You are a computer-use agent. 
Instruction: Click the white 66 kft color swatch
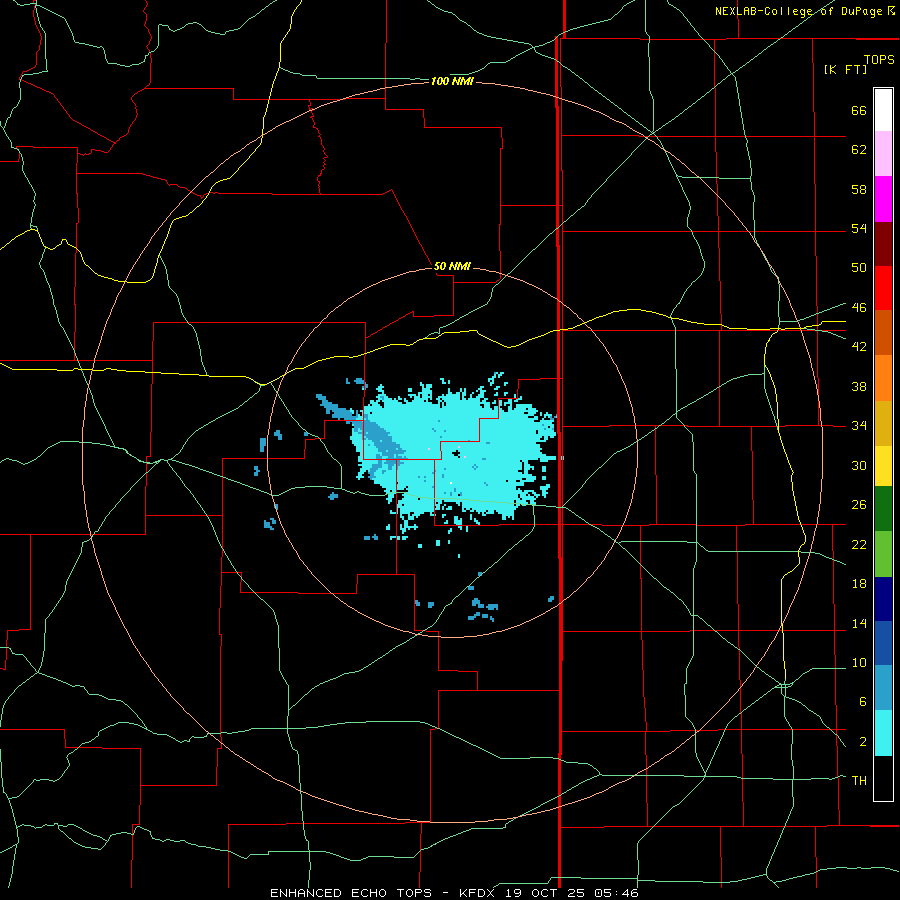pyautogui.click(x=883, y=110)
